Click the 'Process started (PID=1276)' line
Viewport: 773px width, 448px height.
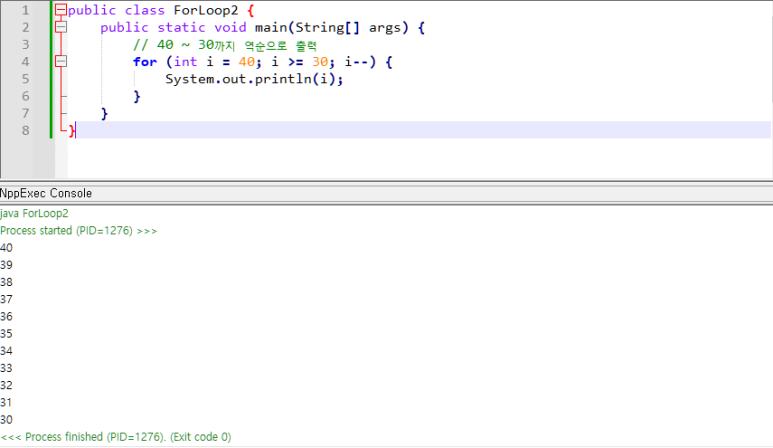79,231
